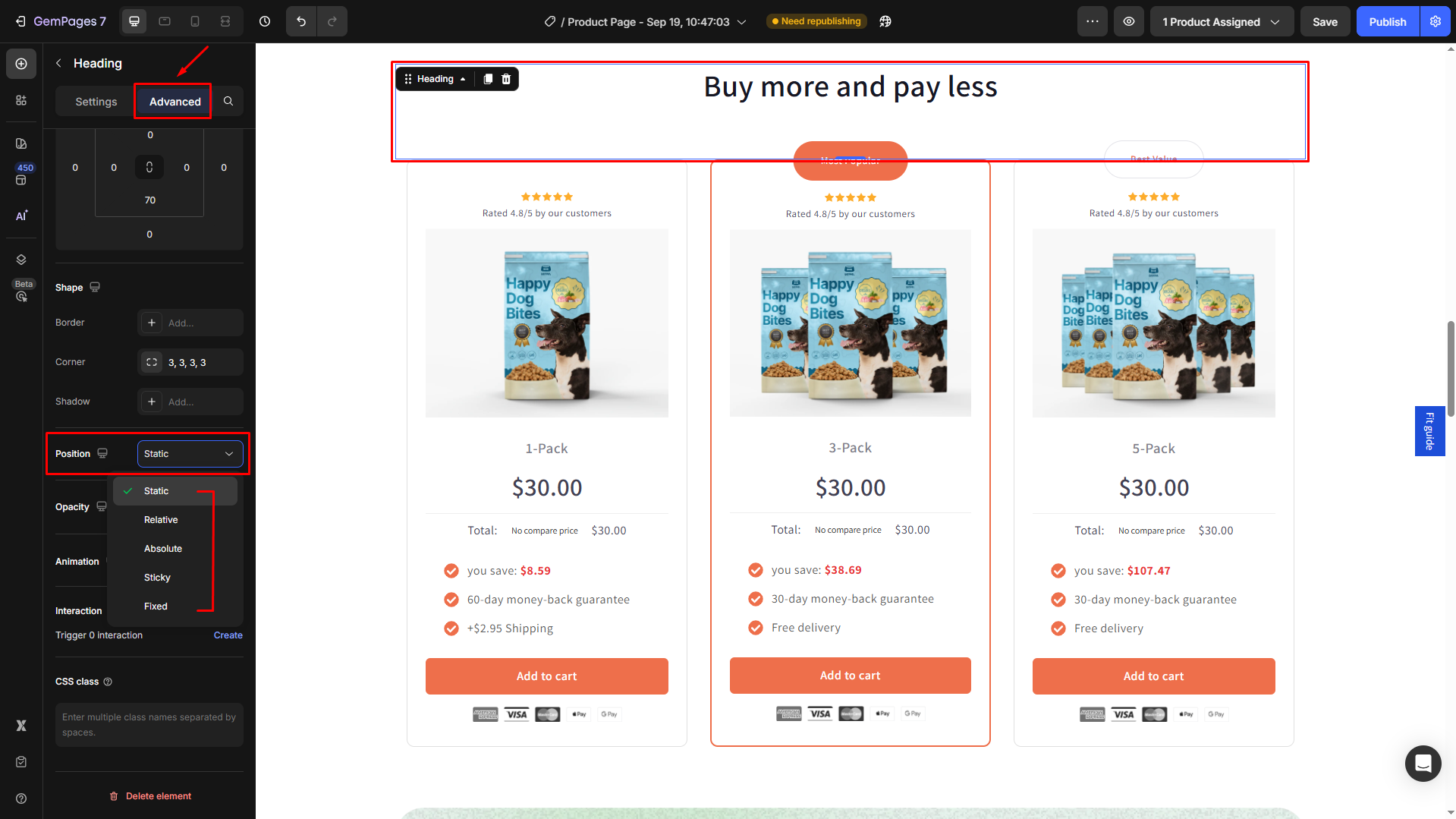
Task: Open the AI assistant in left sidebar
Action: [21, 216]
